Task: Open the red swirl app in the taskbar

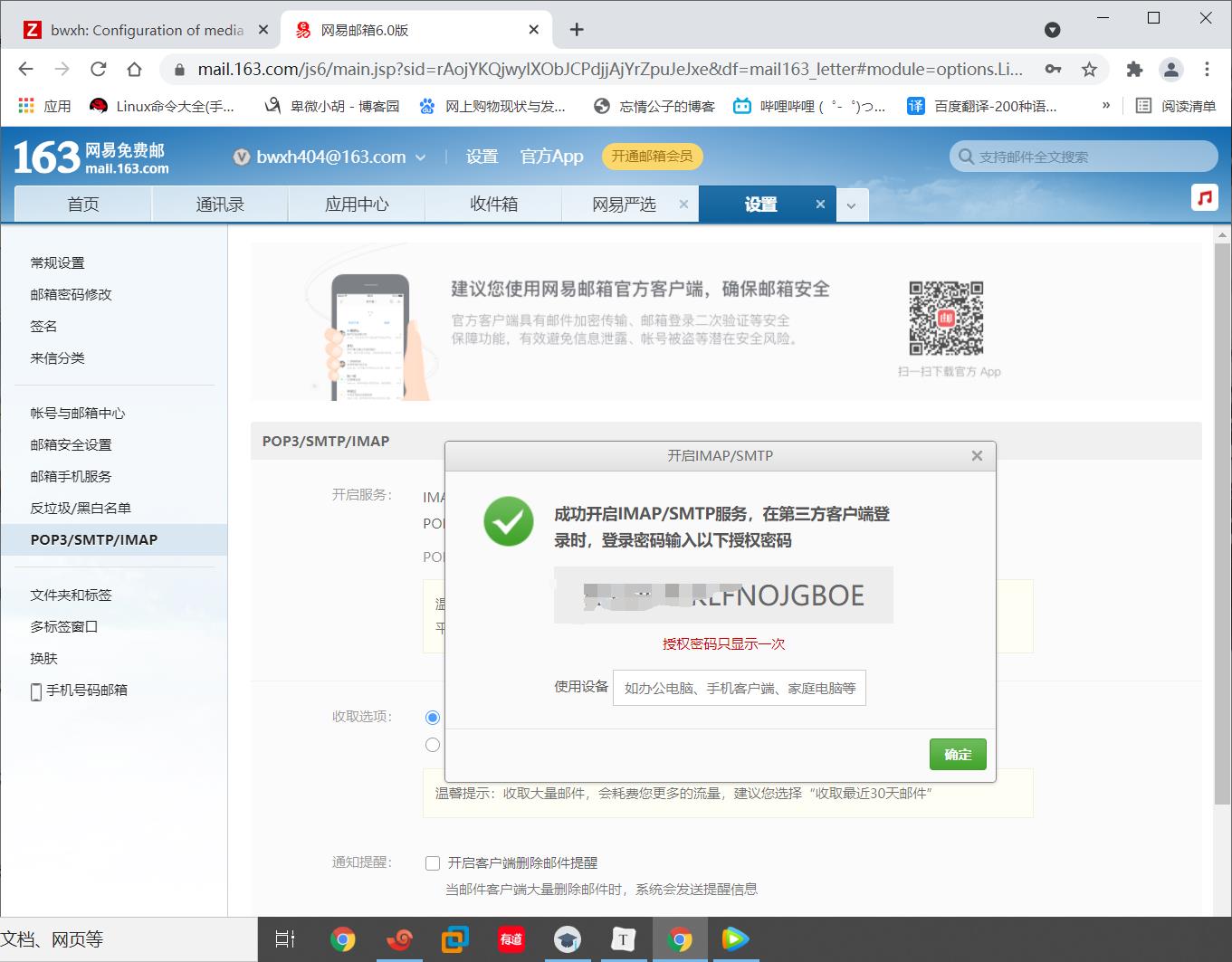Action: tap(398, 939)
